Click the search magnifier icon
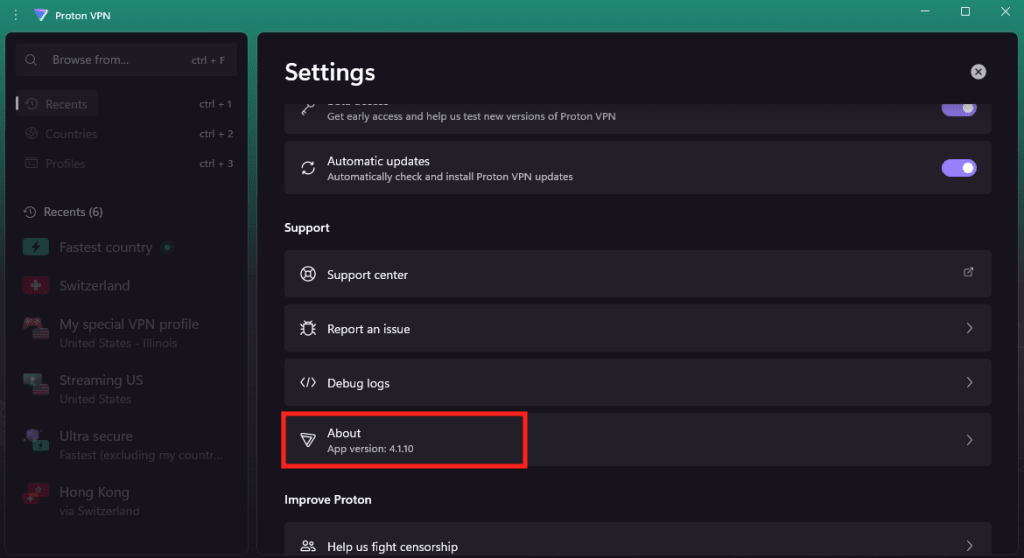The width and height of the screenshot is (1024, 558). pyautogui.click(x=31, y=60)
